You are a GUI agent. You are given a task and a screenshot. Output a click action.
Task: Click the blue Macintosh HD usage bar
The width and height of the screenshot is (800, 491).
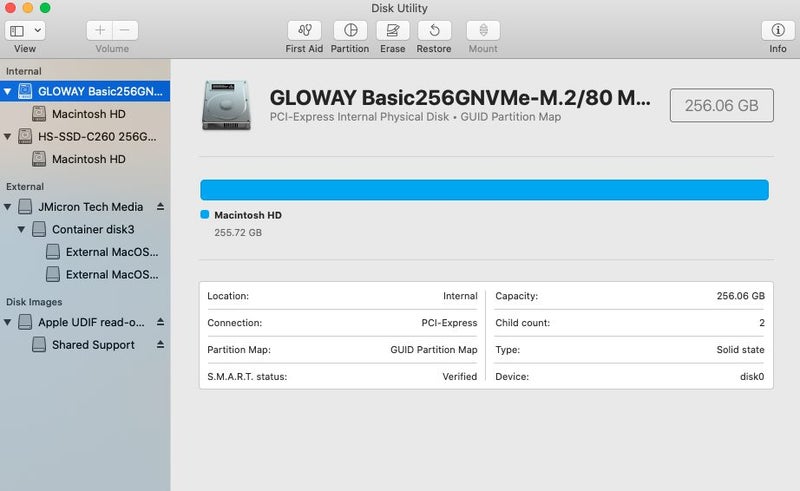pyautogui.click(x=484, y=190)
